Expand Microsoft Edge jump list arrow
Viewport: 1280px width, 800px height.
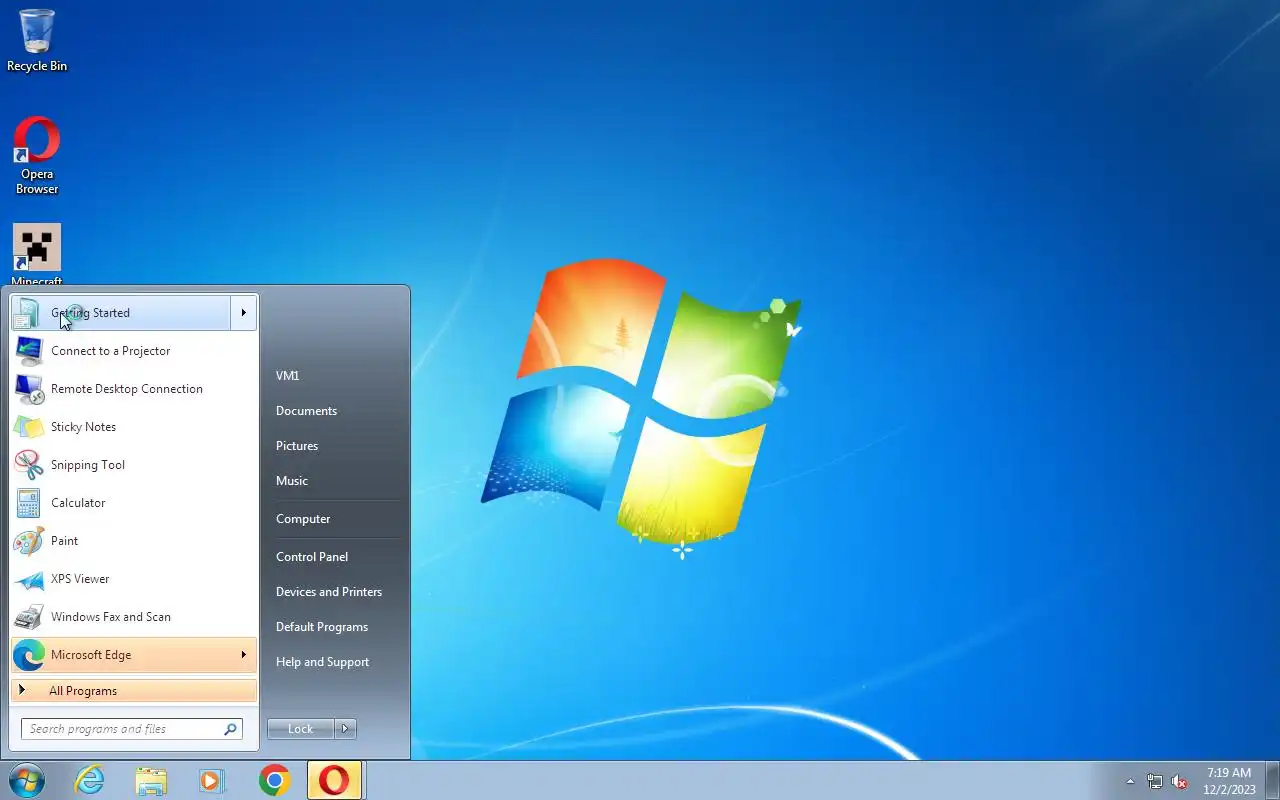click(243, 655)
